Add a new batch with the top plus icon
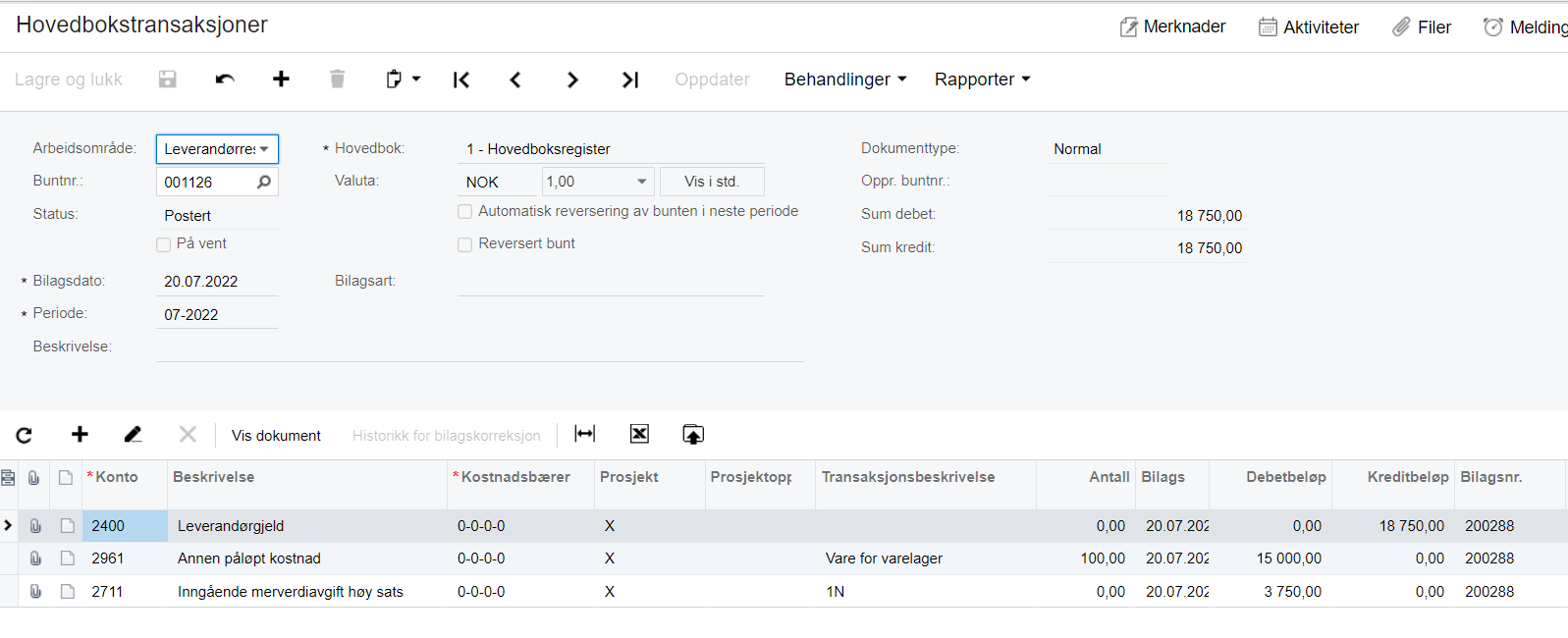This screenshot has height=638, width=1568. pos(281,79)
